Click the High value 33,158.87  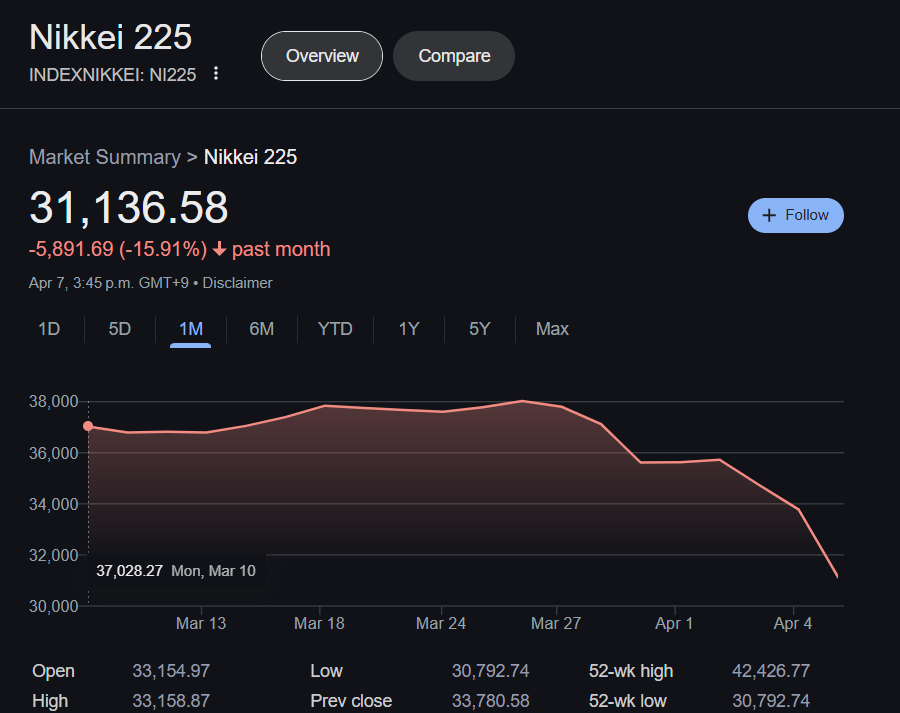point(171,701)
